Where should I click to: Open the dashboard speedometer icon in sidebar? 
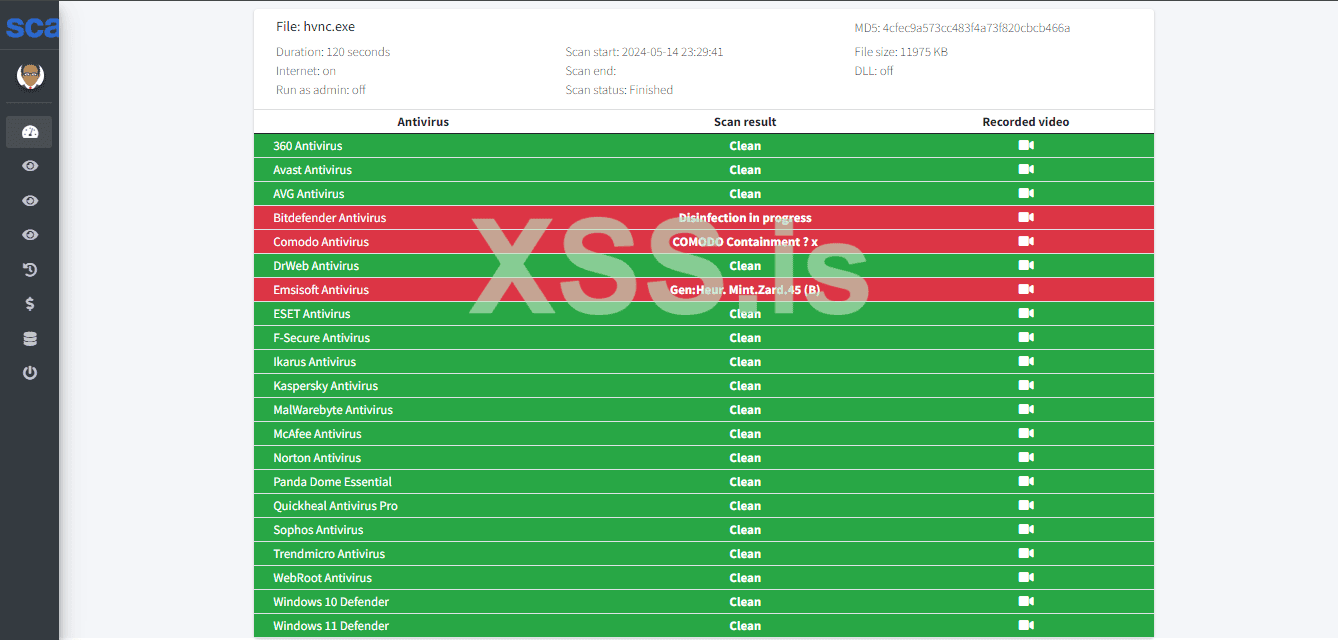[x=30, y=132]
